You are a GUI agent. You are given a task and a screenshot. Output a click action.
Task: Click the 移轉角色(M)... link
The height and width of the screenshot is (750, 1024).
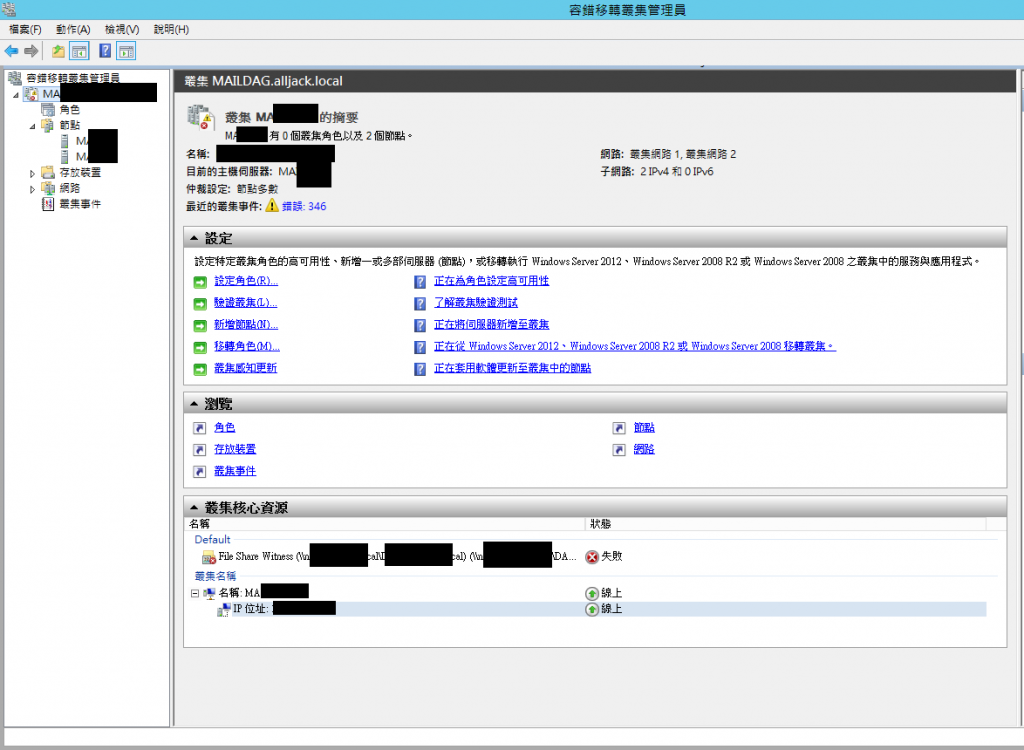tap(247, 346)
